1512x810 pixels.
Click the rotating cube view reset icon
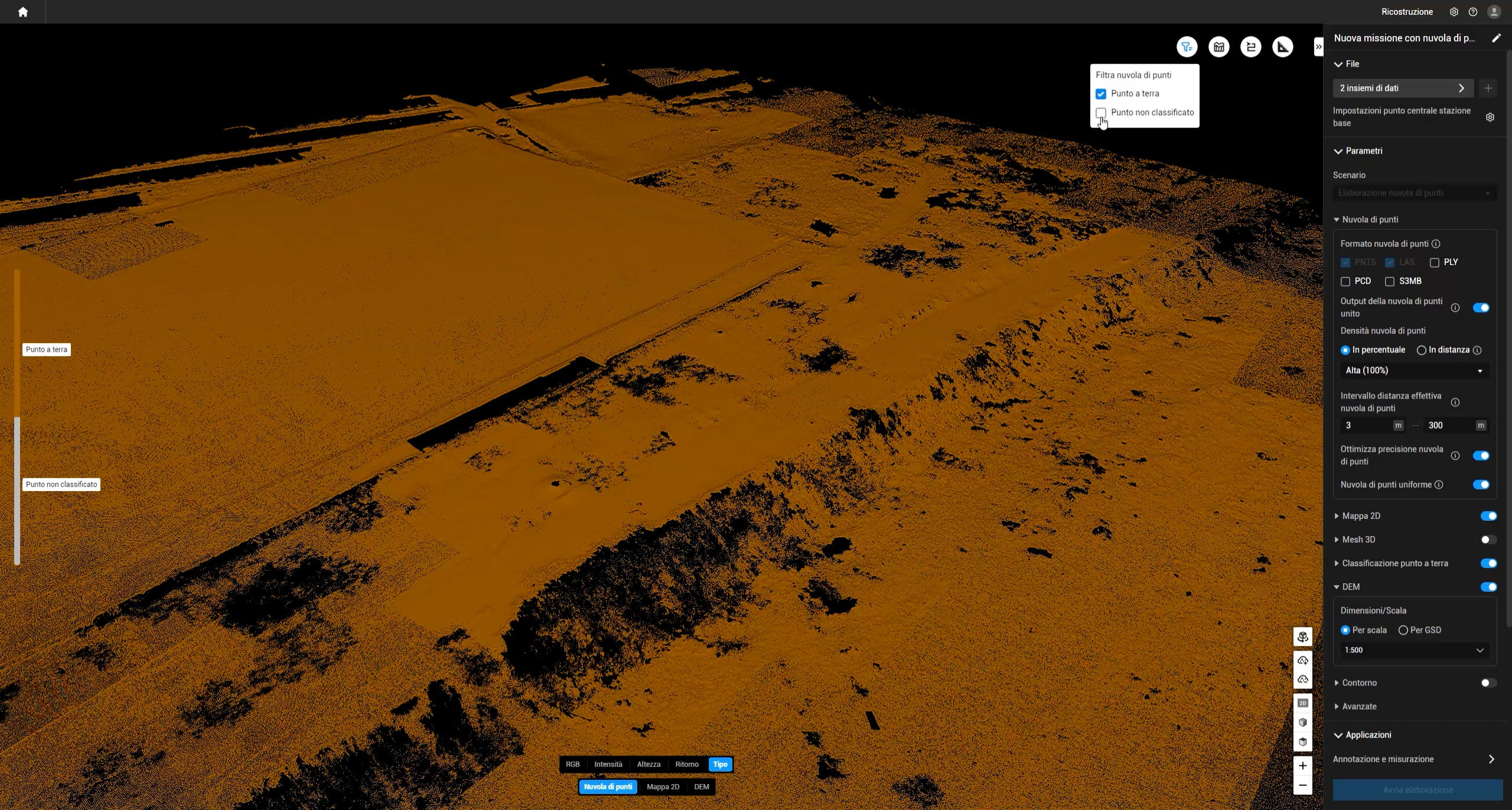click(x=1302, y=636)
